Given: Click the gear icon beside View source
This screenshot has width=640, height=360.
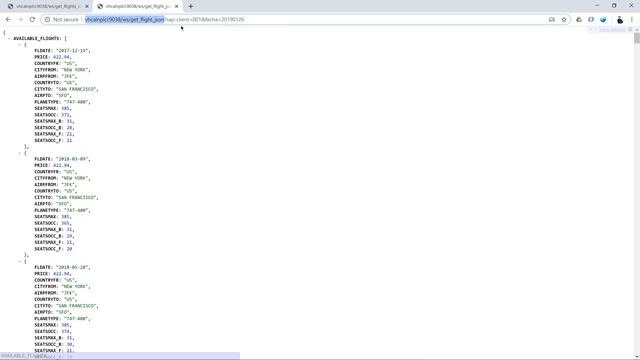Looking at the screenshot, I should click(x=630, y=29).
